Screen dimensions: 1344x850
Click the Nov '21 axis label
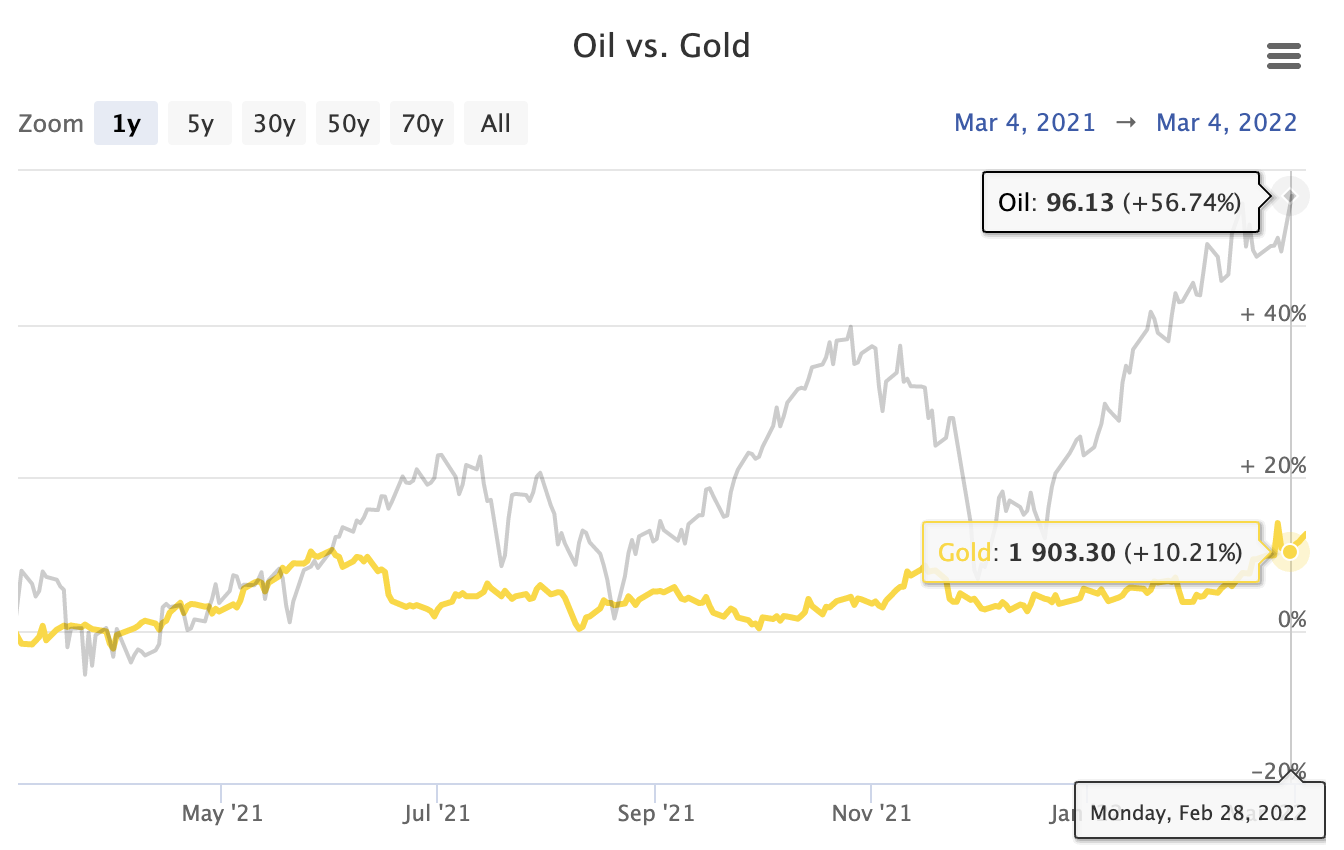click(x=870, y=813)
